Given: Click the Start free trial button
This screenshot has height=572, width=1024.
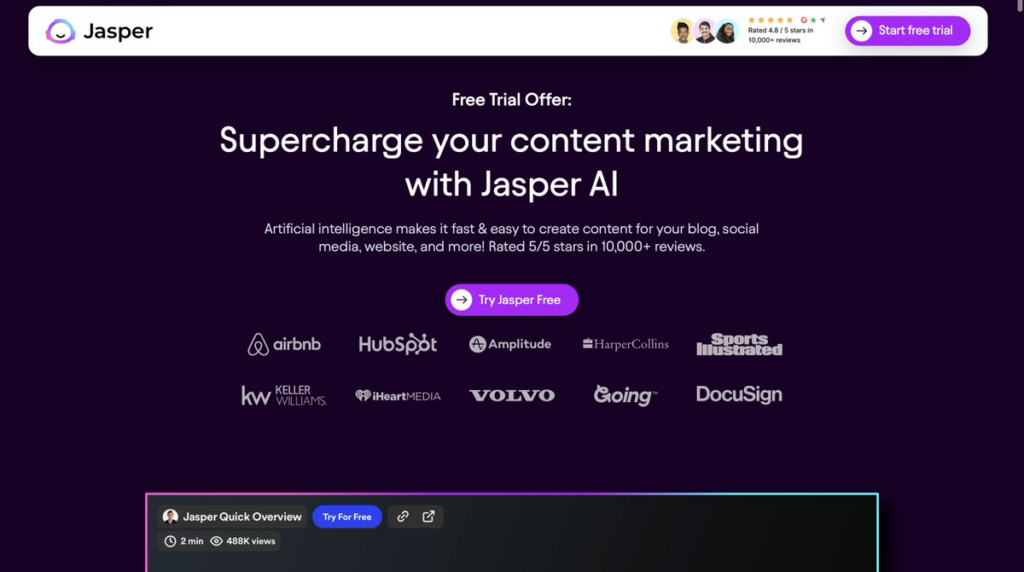Looking at the screenshot, I should pos(907,31).
